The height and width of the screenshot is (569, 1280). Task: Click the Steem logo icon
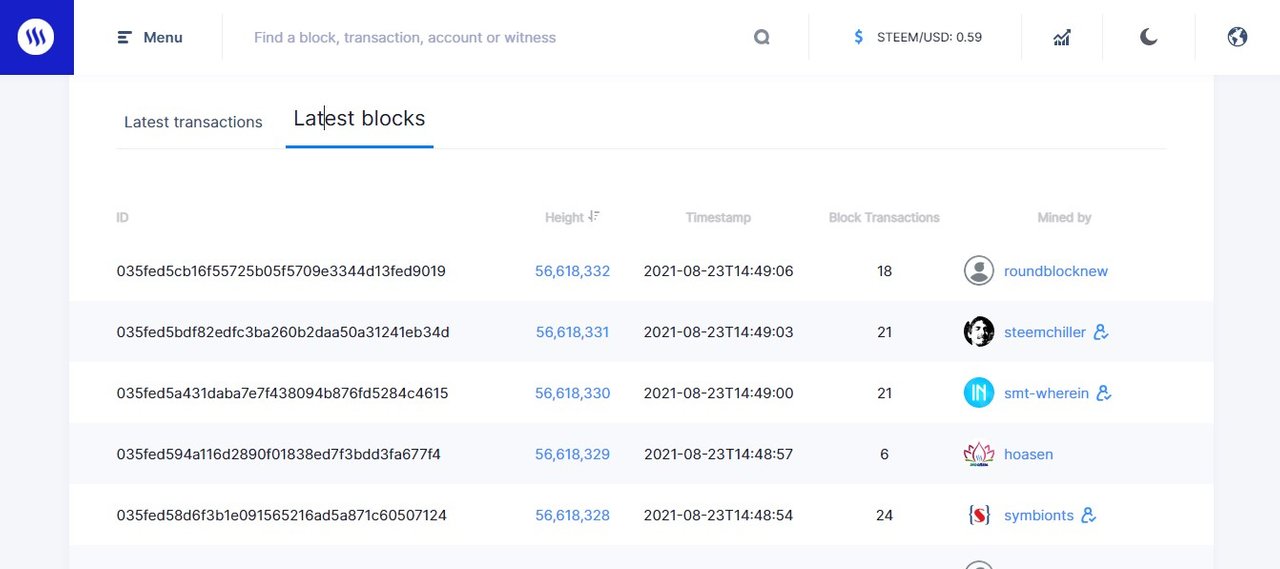pos(36,37)
